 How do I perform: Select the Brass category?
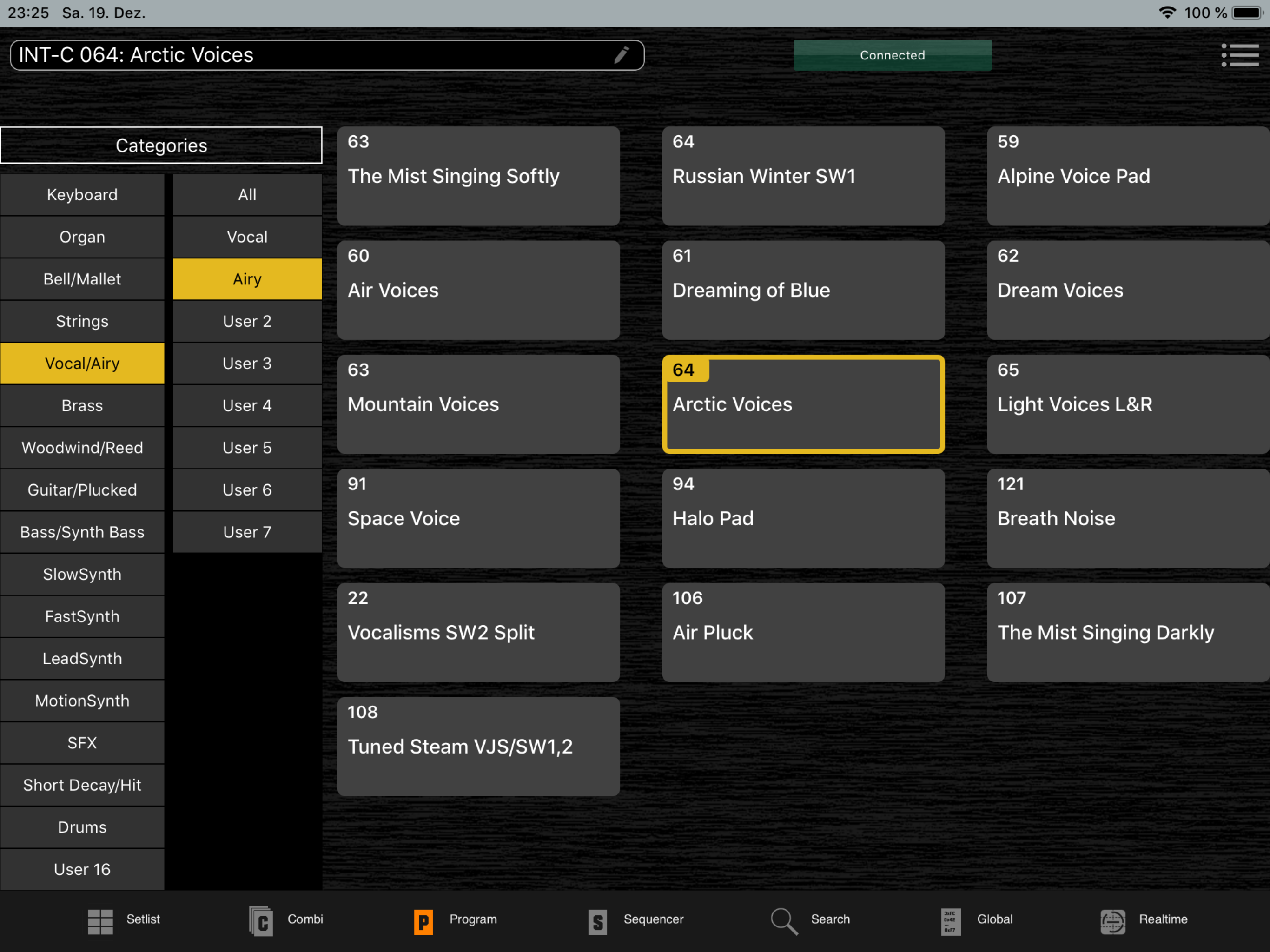pyautogui.click(x=82, y=405)
